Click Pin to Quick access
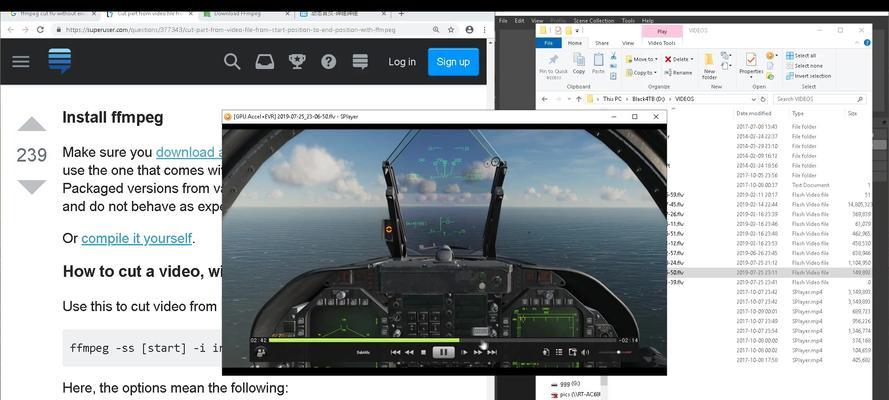The height and width of the screenshot is (400, 889). click(553, 66)
